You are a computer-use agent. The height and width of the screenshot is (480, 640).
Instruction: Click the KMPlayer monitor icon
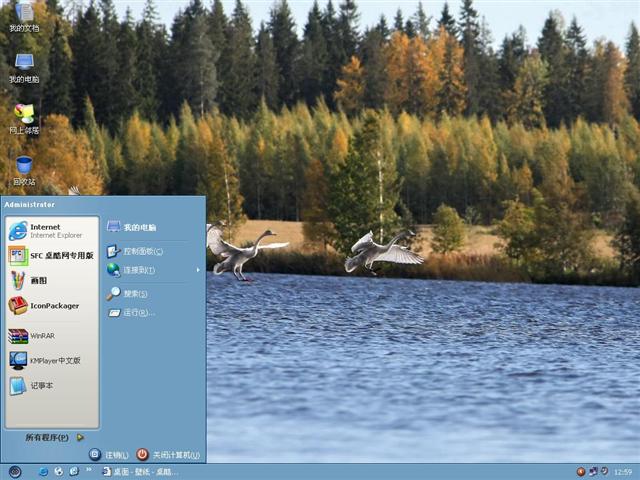pos(18,361)
